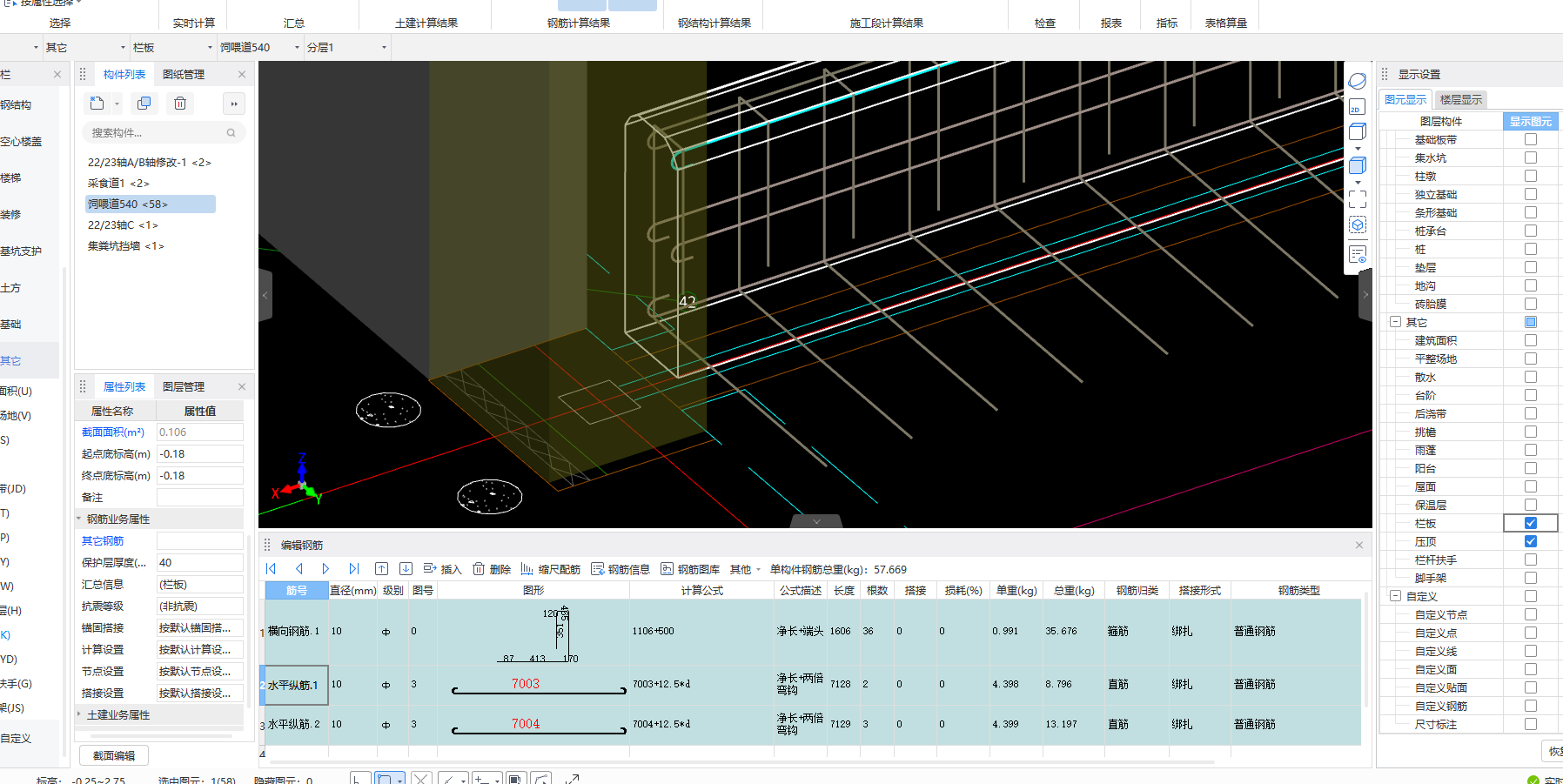1563x784 pixels.
Task: Toggle 压顶 display checkbox
Action: 1531,541
